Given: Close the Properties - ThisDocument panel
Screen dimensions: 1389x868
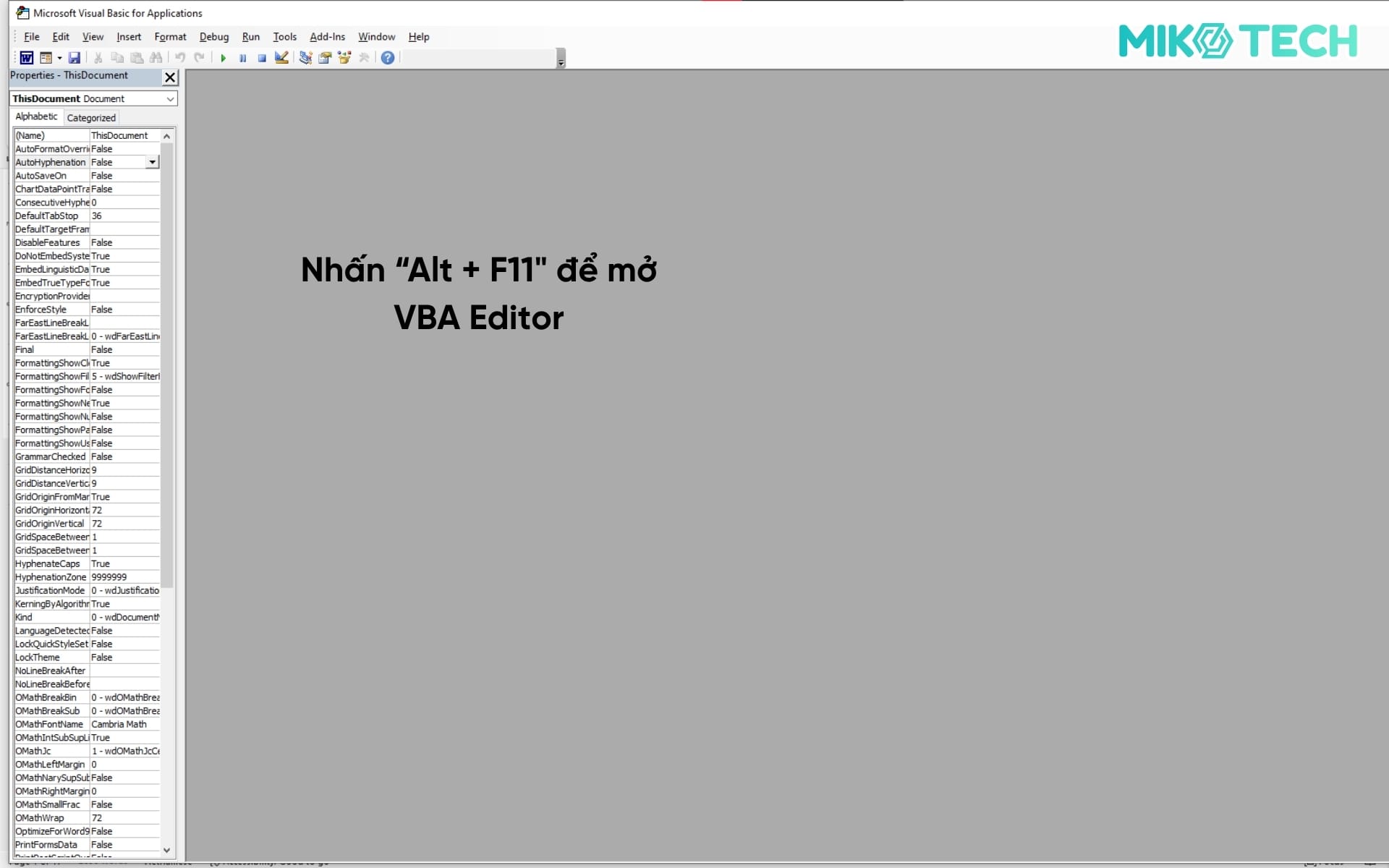Looking at the screenshot, I should 170,77.
